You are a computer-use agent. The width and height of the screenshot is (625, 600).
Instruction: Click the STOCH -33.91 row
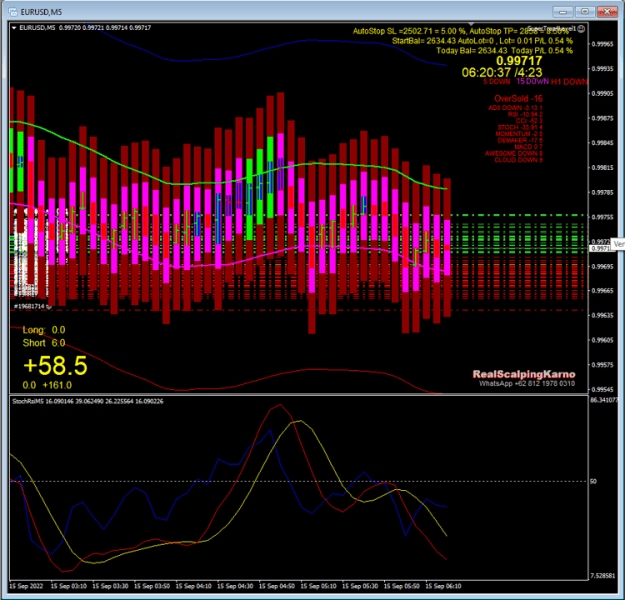pos(520,128)
